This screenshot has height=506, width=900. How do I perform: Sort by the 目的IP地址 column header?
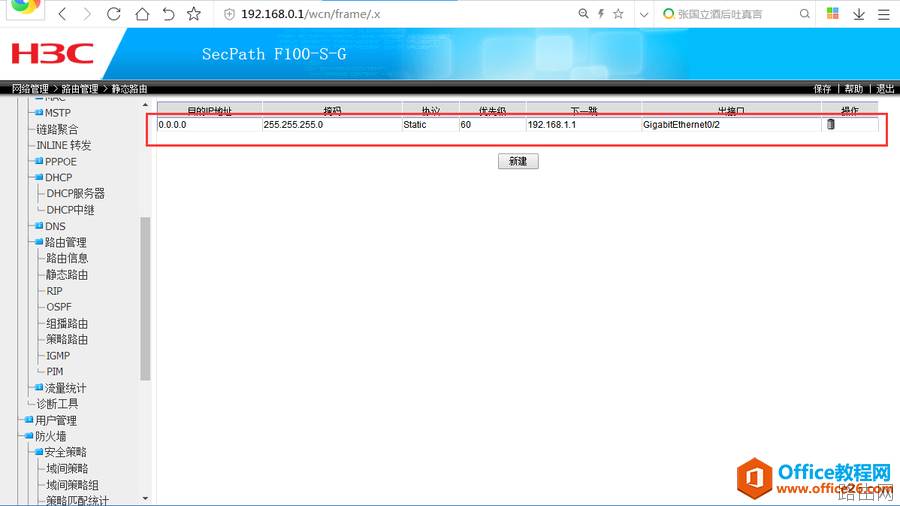click(210, 111)
